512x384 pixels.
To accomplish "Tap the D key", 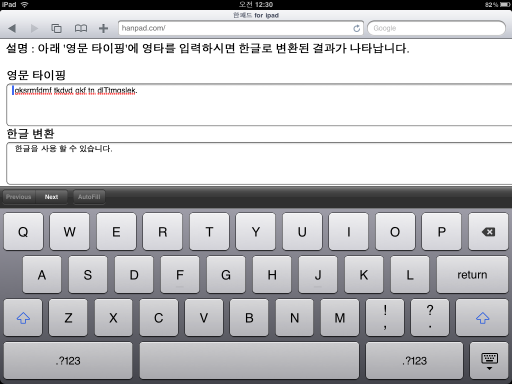I will coord(134,275).
